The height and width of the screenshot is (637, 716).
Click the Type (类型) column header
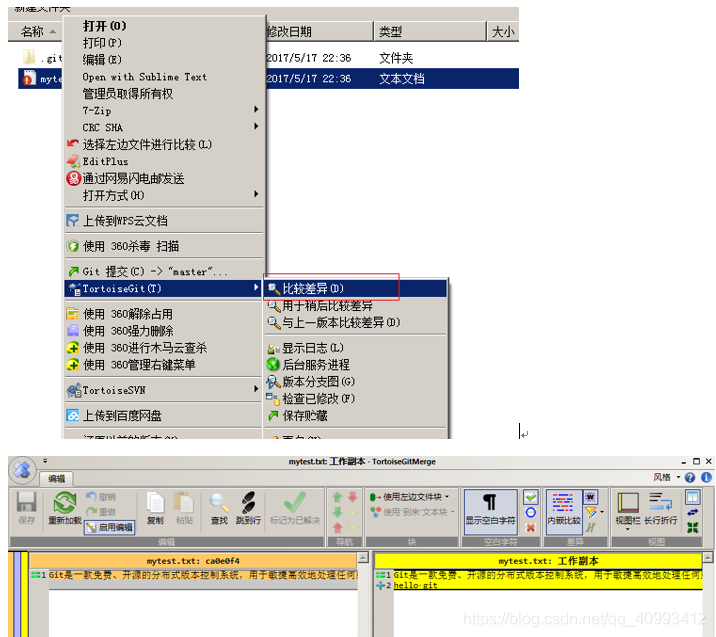(x=430, y=32)
